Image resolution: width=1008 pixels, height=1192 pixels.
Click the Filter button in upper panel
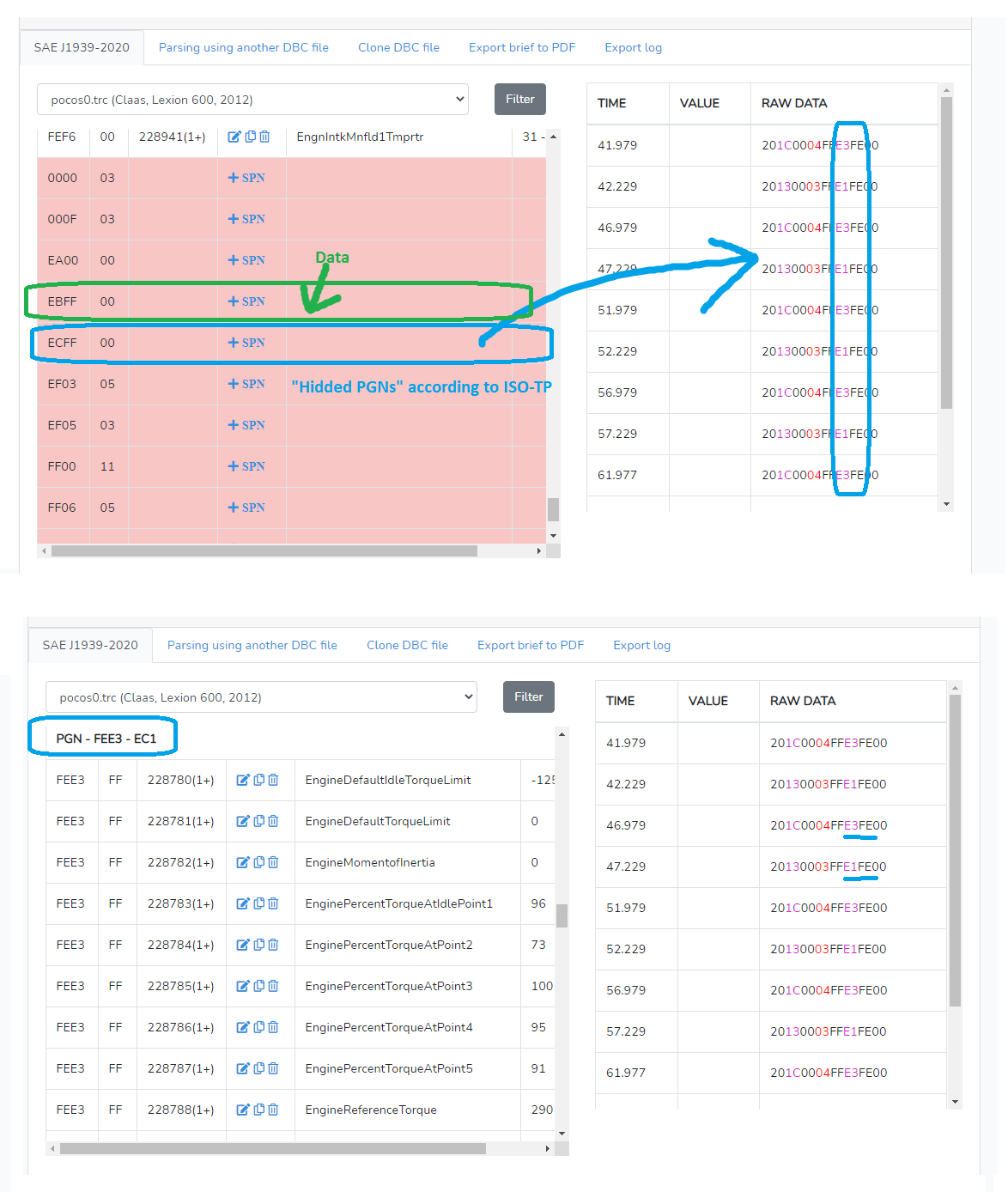pyautogui.click(x=519, y=100)
